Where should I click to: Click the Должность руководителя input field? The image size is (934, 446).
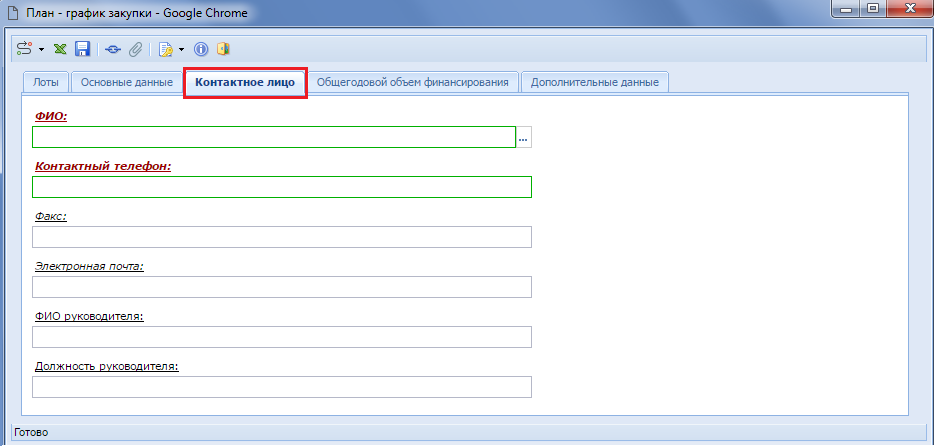tap(281, 387)
